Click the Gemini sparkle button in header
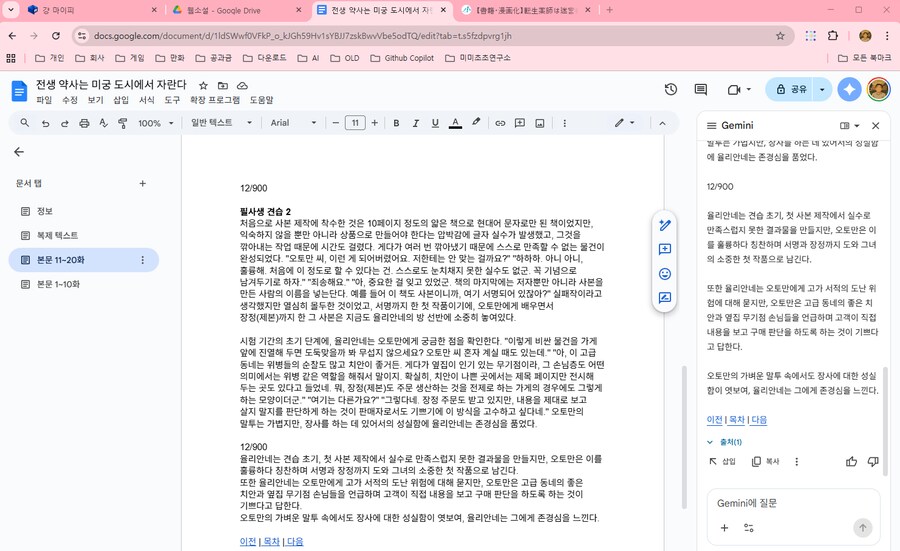The width and height of the screenshot is (900, 551). (849, 90)
